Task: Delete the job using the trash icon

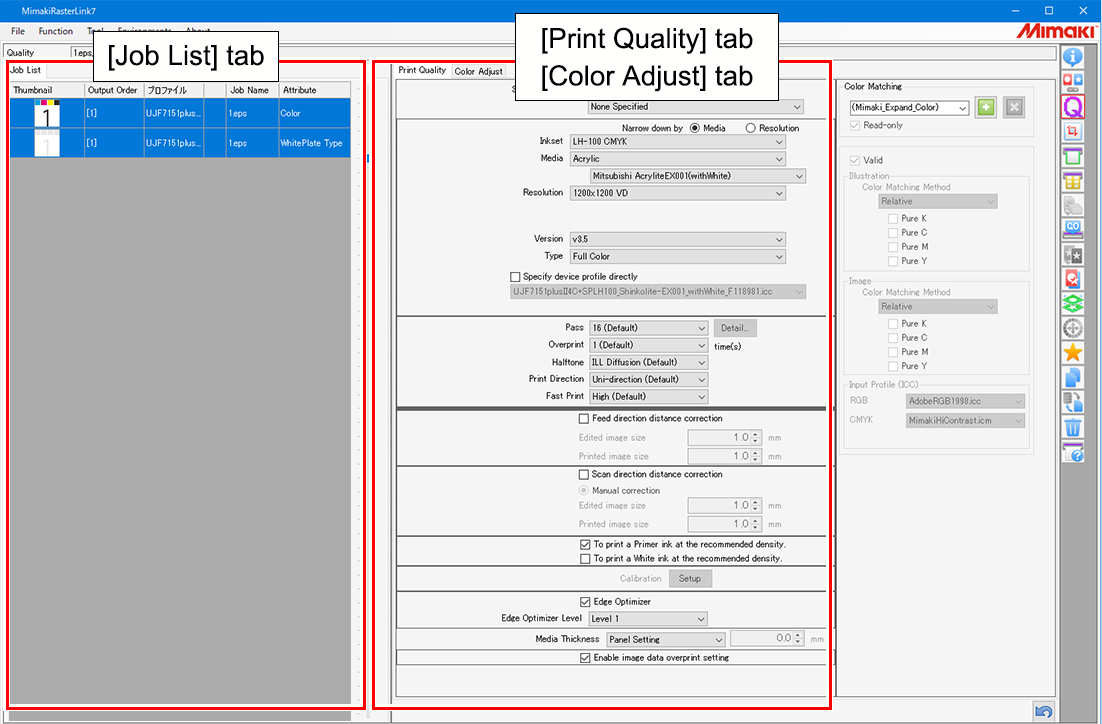Action: (x=1073, y=427)
